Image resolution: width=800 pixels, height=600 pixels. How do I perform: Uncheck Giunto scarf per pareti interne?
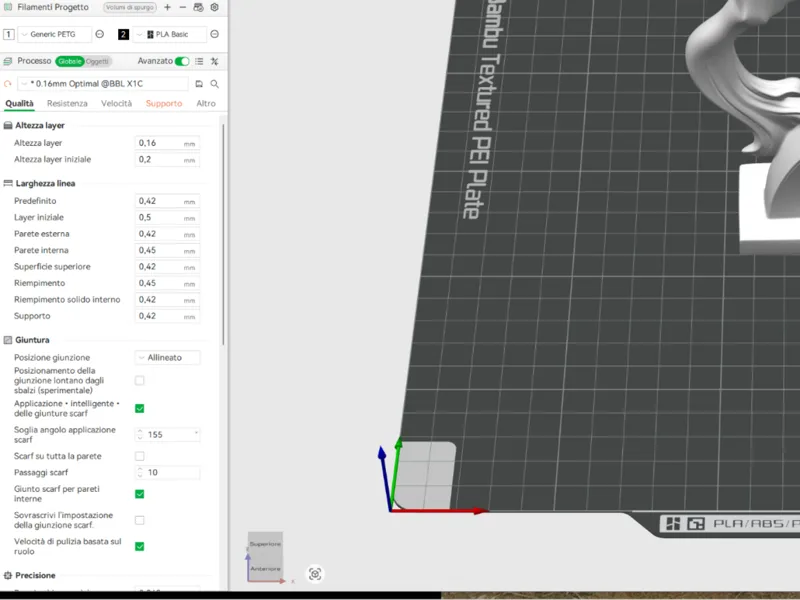(139, 494)
